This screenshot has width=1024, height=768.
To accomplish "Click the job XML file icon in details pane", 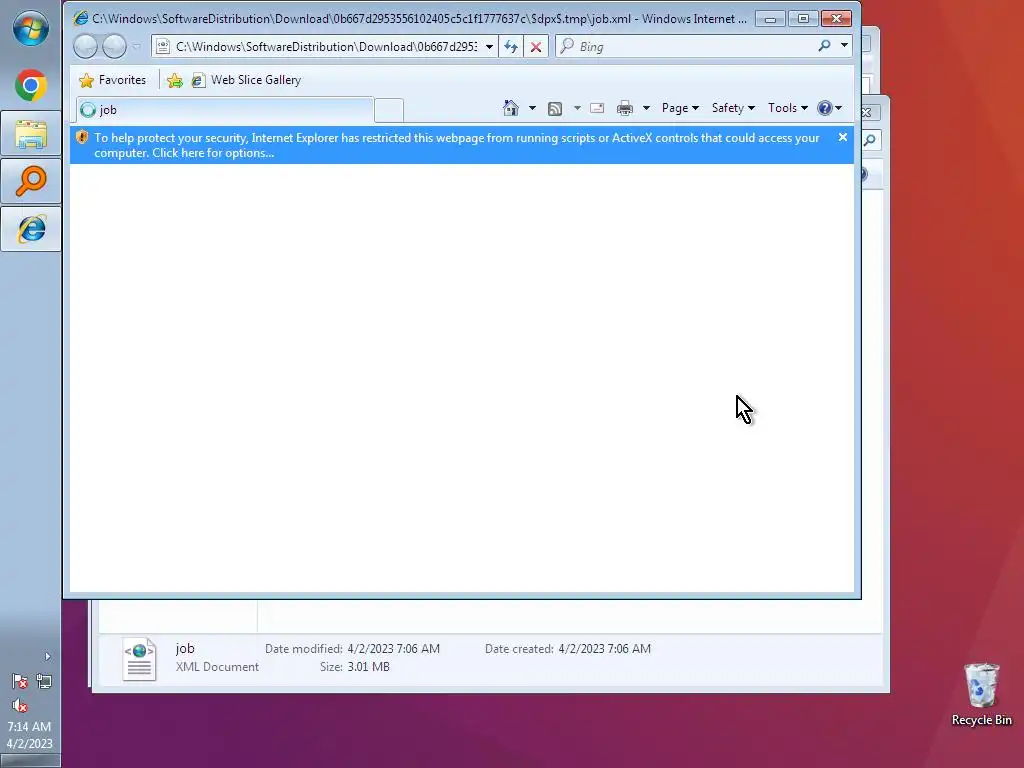I will tap(139, 659).
